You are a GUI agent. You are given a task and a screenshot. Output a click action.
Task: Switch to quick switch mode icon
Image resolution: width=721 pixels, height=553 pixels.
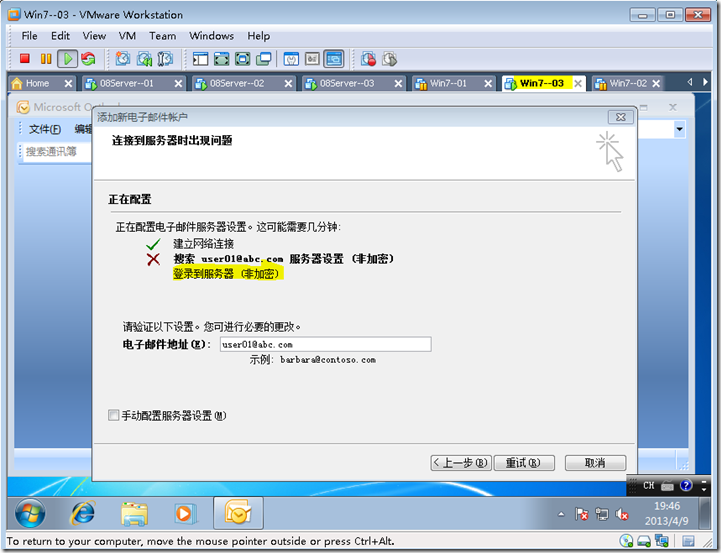[222, 59]
